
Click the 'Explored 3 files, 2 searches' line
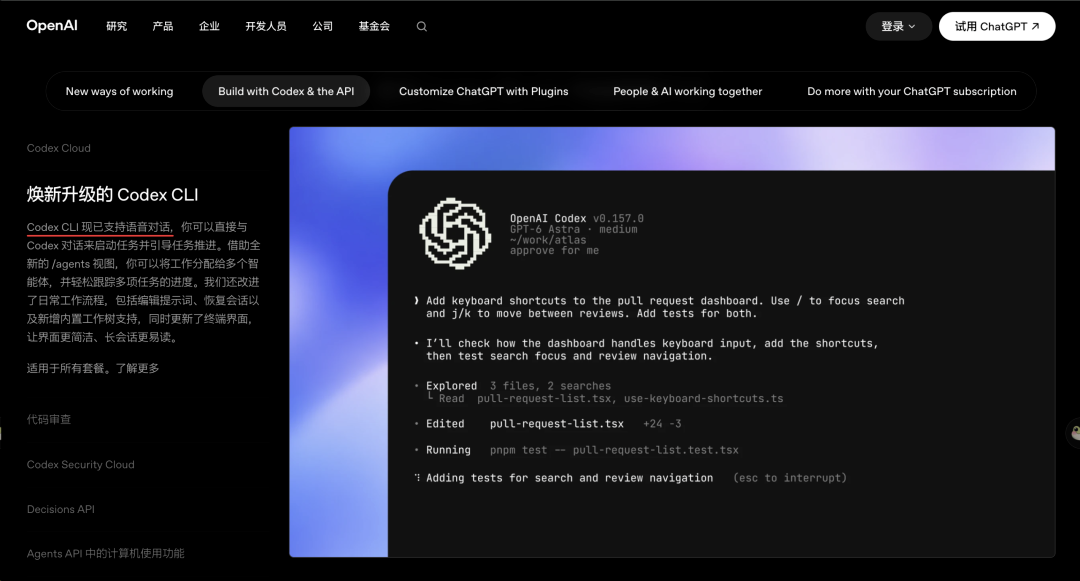click(518, 386)
